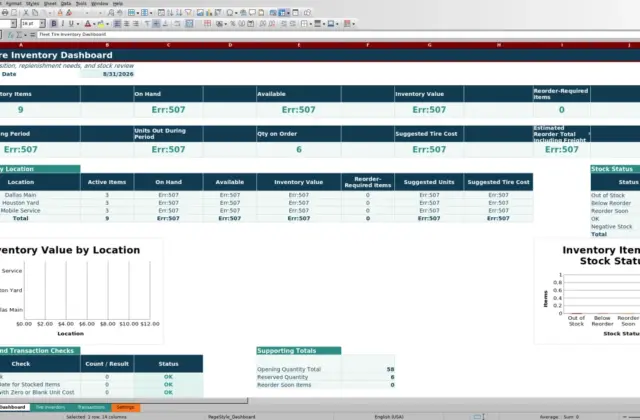Toggle Underline formatting
Image resolution: width=640 pixels, height=420 pixels.
coord(71,24)
